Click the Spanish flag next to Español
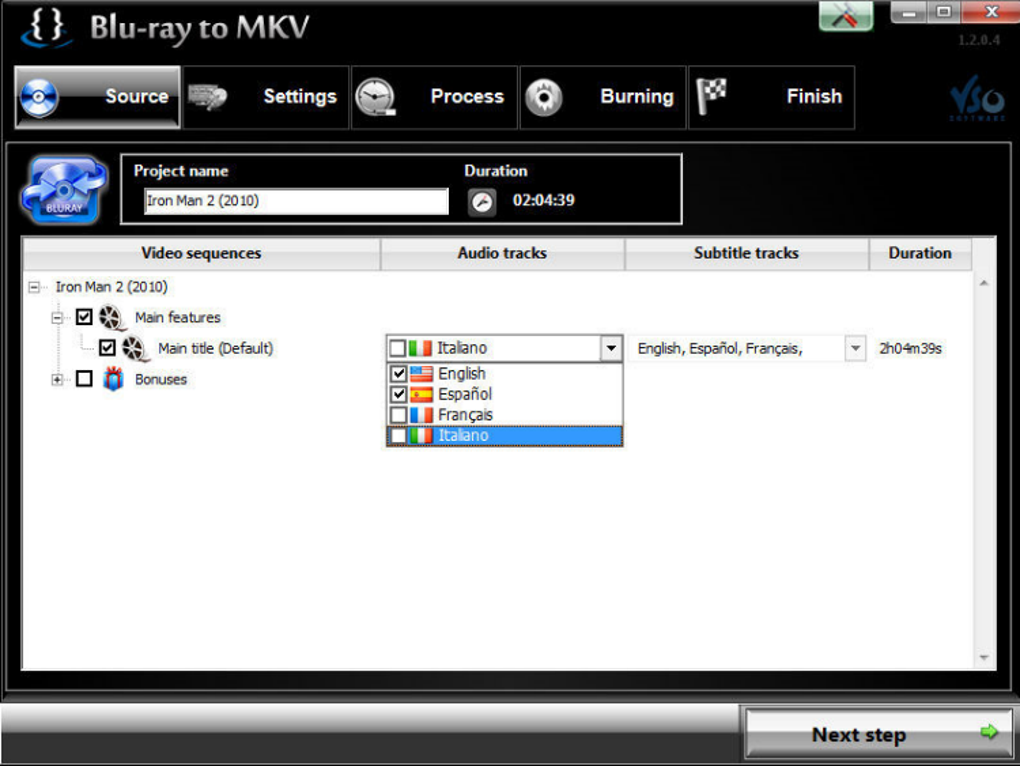Viewport: 1020px width, 766px height. (x=422, y=394)
